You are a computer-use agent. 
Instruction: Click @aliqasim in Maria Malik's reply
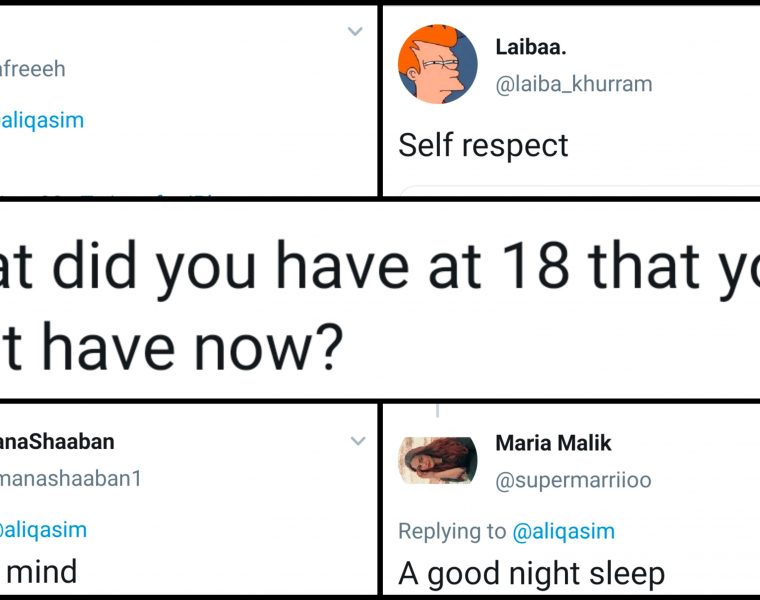(563, 531)
